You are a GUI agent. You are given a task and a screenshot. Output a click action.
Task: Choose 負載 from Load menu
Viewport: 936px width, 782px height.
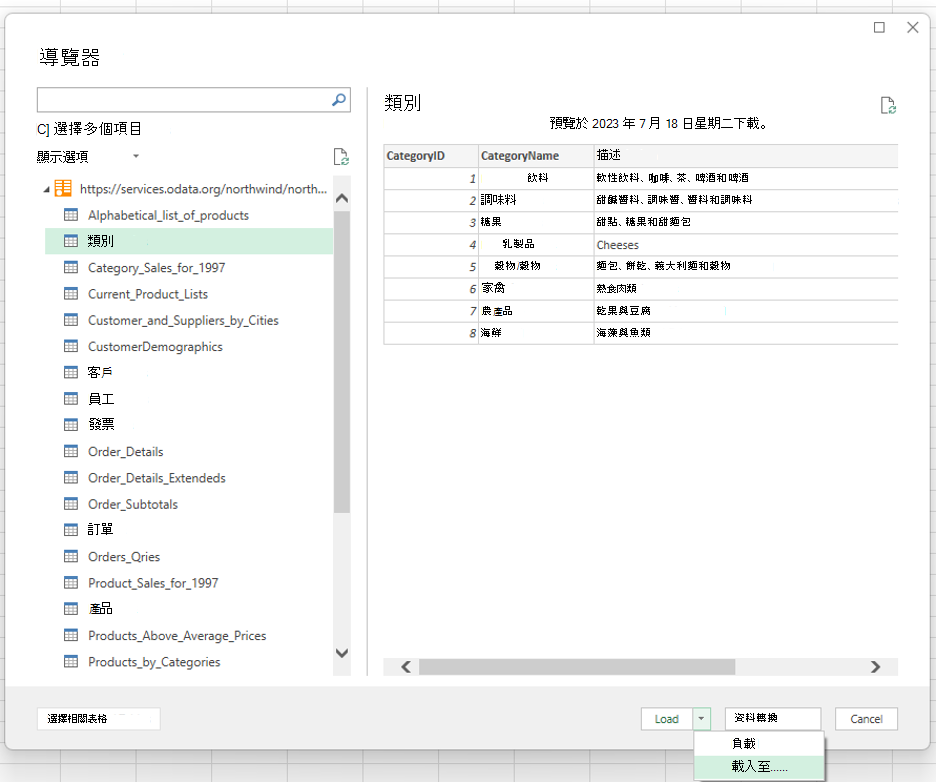point(759,744)
